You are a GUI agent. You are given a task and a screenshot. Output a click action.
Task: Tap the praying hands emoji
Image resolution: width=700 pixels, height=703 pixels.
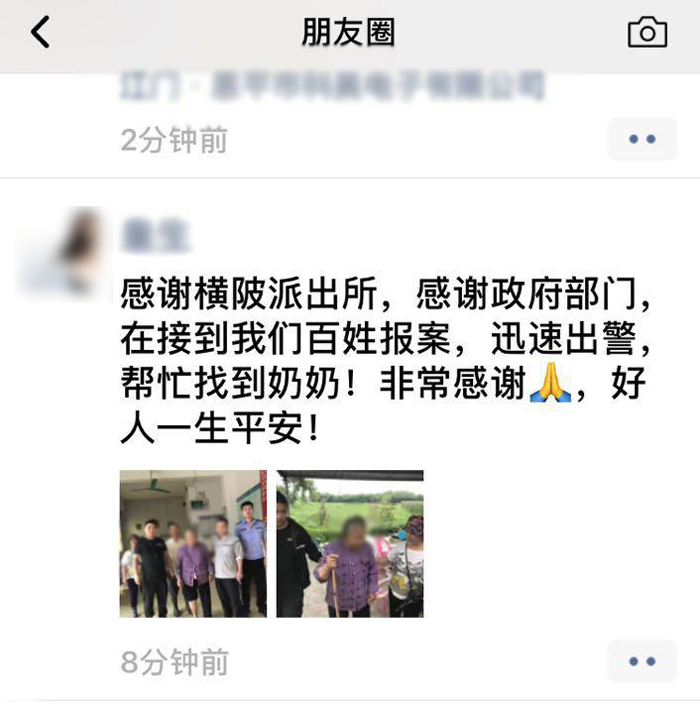(x=550, y=382)
